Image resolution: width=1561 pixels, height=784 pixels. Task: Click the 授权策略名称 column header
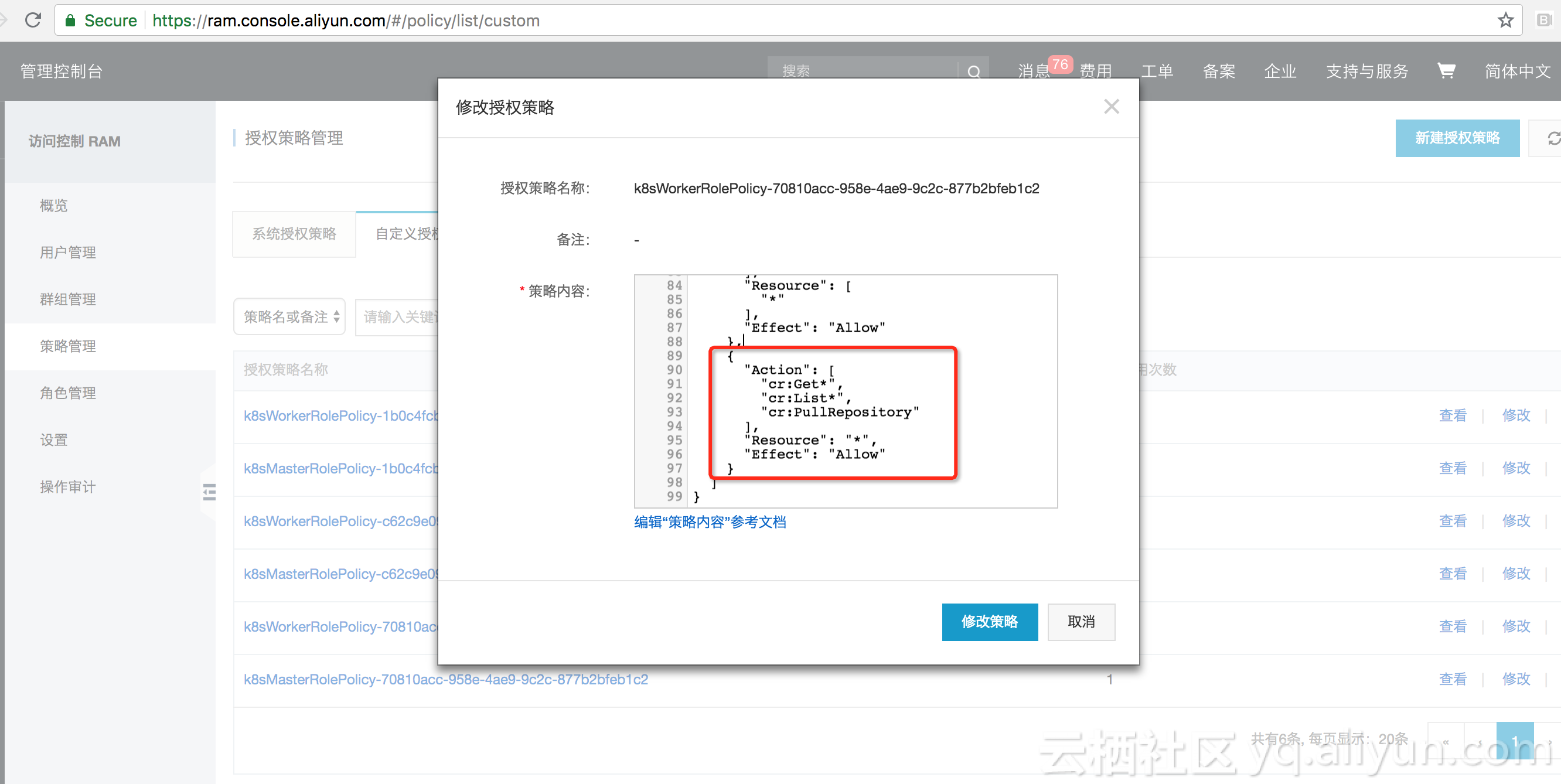285,370
